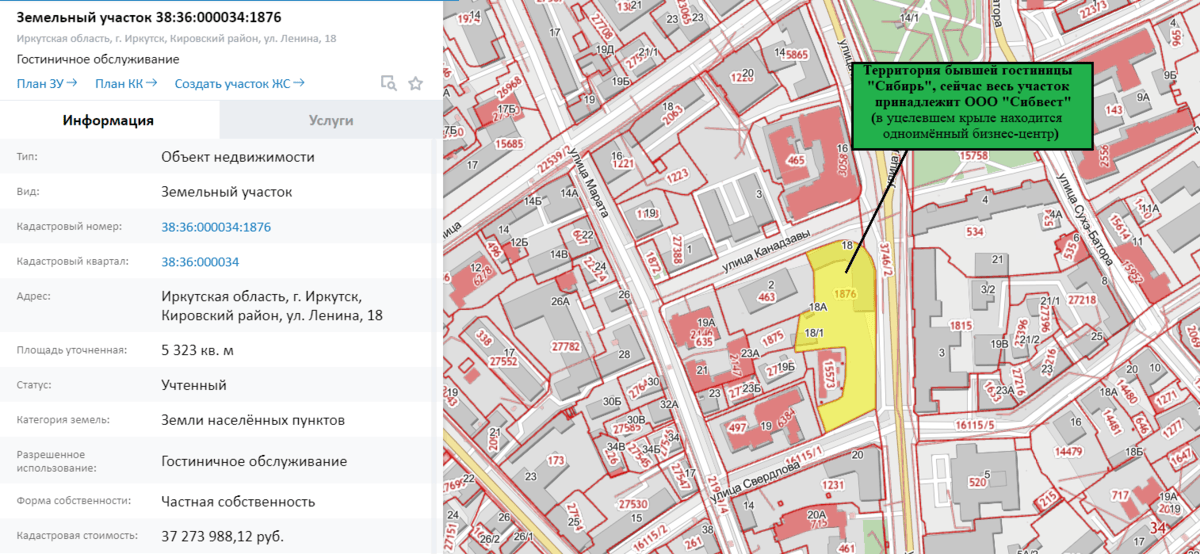Click the address value in the Адрес row

[271, 306]
